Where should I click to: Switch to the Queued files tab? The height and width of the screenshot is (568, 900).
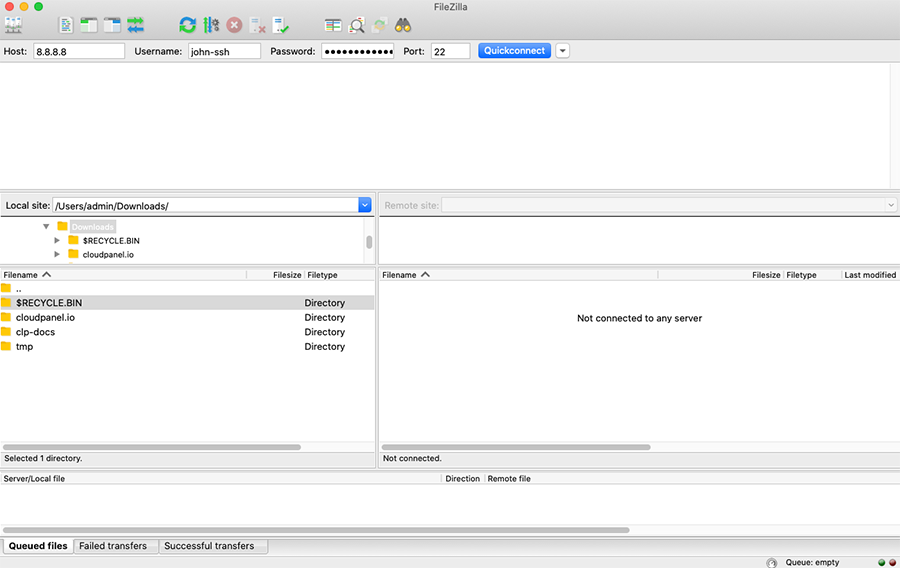[38, 546]
